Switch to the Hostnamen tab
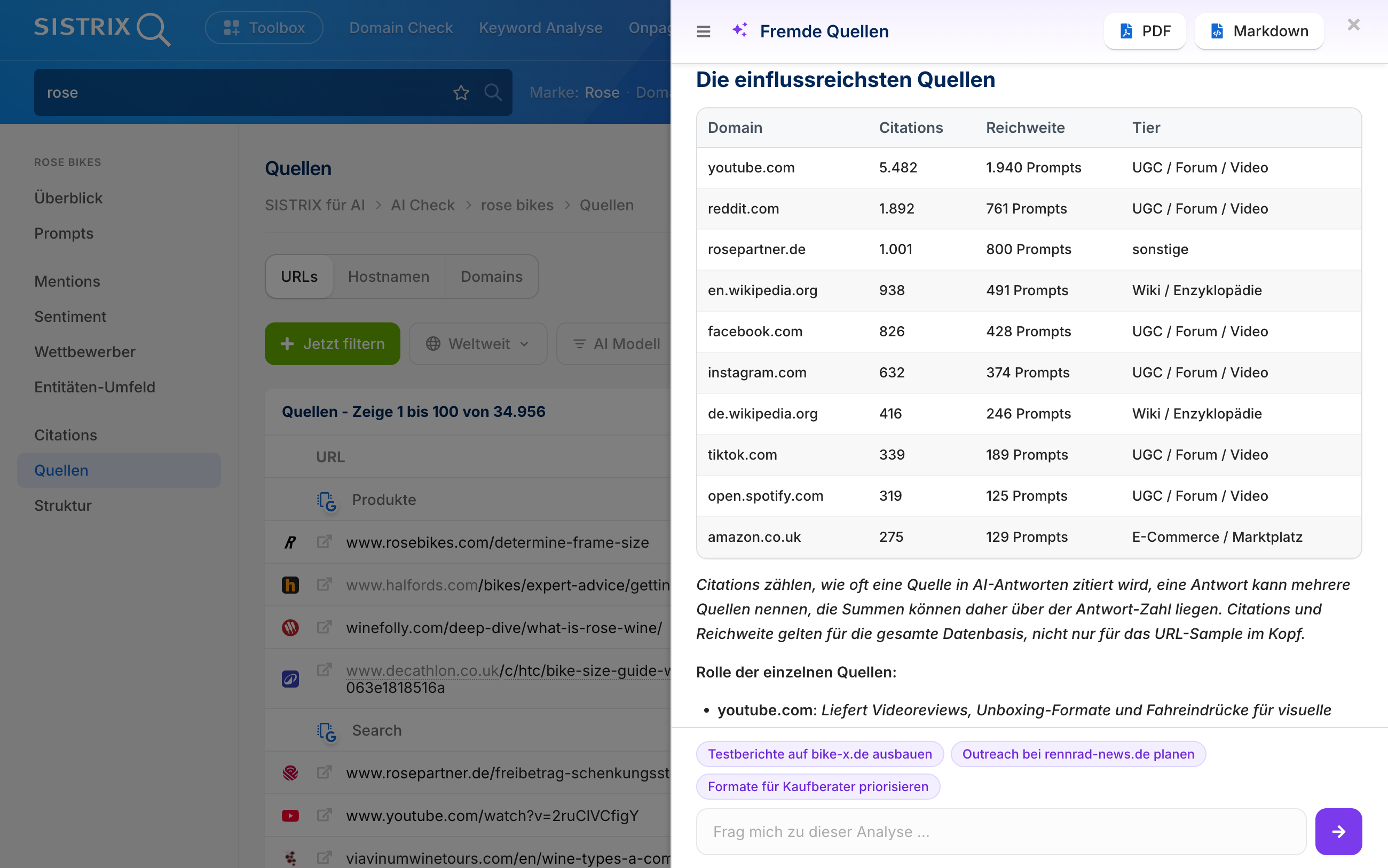This screenshot has width=1388, height=868. coord(389,277)
